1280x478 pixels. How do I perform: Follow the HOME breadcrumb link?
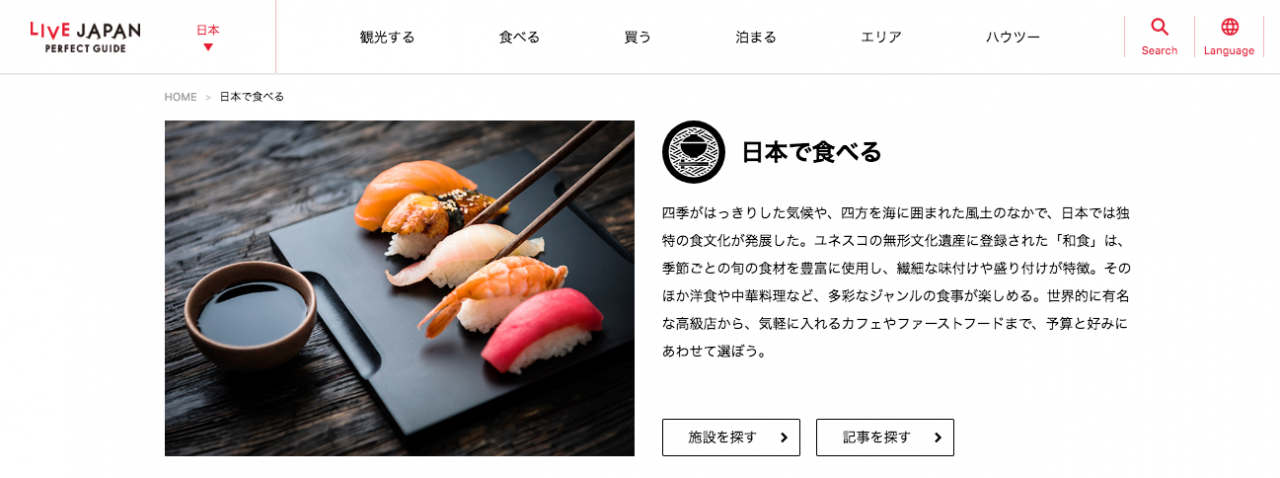(x=181, y=97)
